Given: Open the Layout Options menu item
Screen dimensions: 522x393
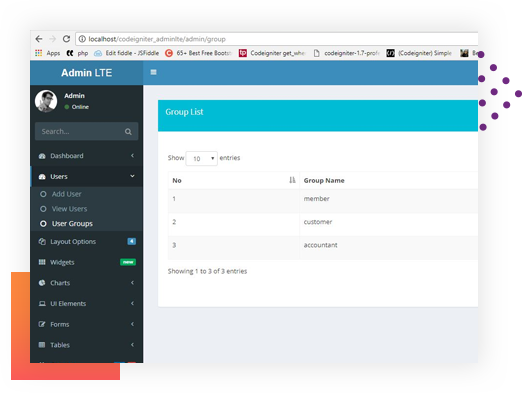Looking at the screenshot, I should [x=87, y=242].
